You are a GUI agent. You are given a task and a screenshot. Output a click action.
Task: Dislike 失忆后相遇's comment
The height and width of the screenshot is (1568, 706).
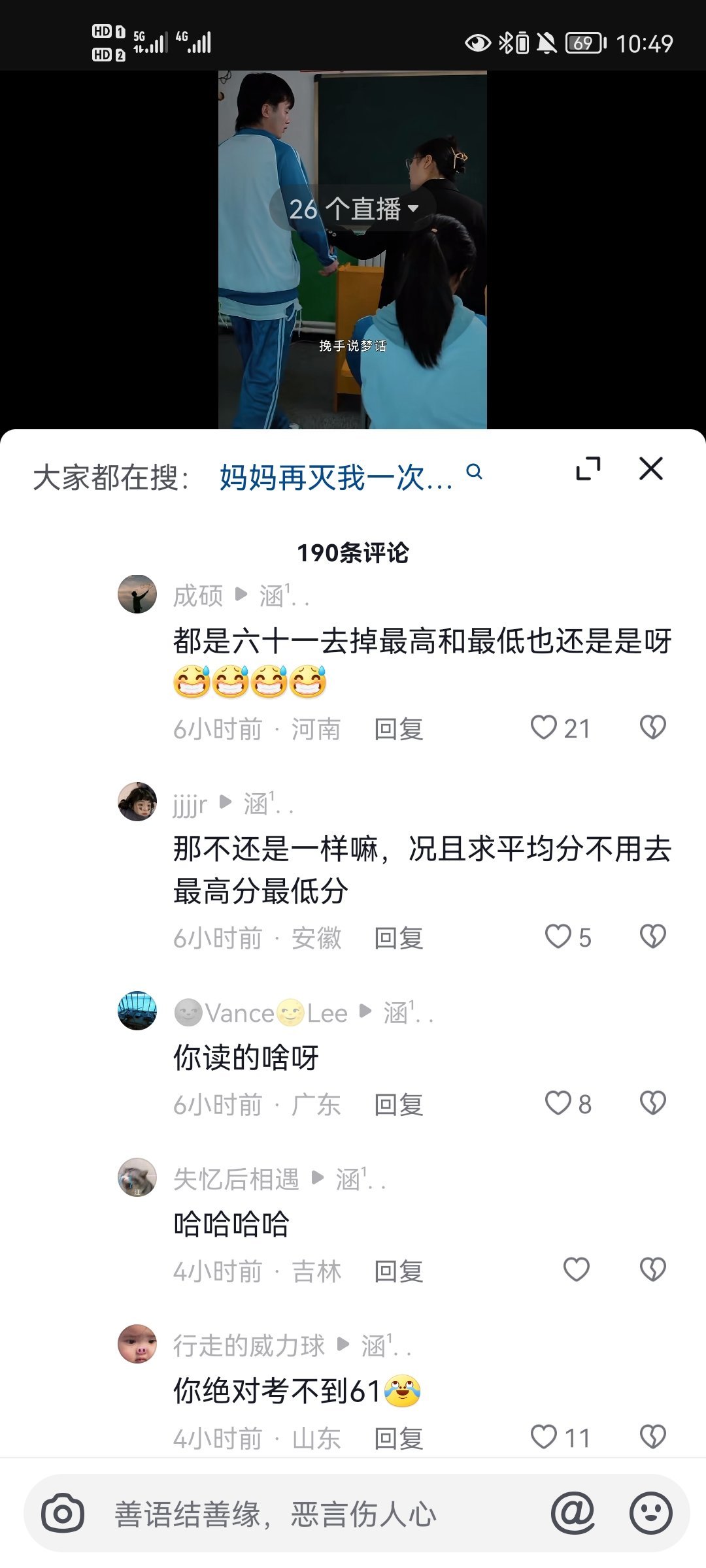[x=652, y=1269]
